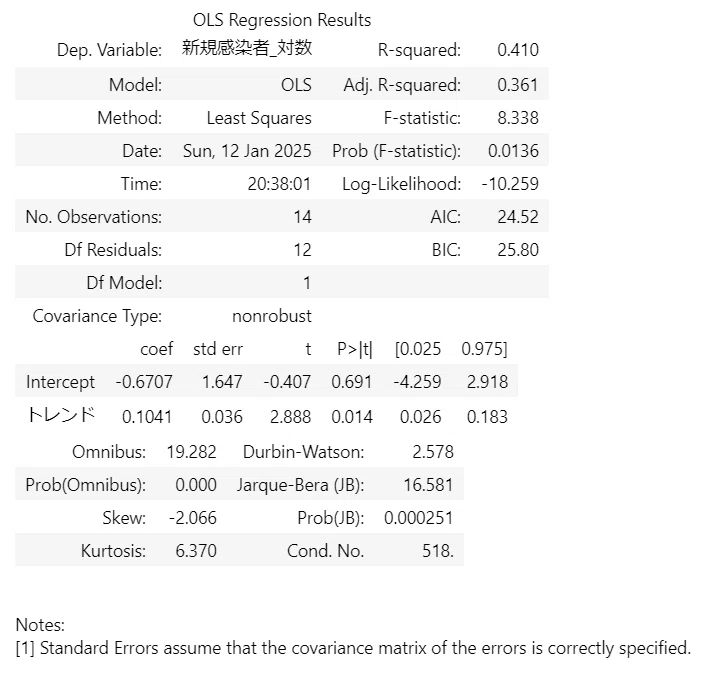Select the Log-Likelihood value -10.259
The width and height of the screenshot is (710, 675).
510,184
